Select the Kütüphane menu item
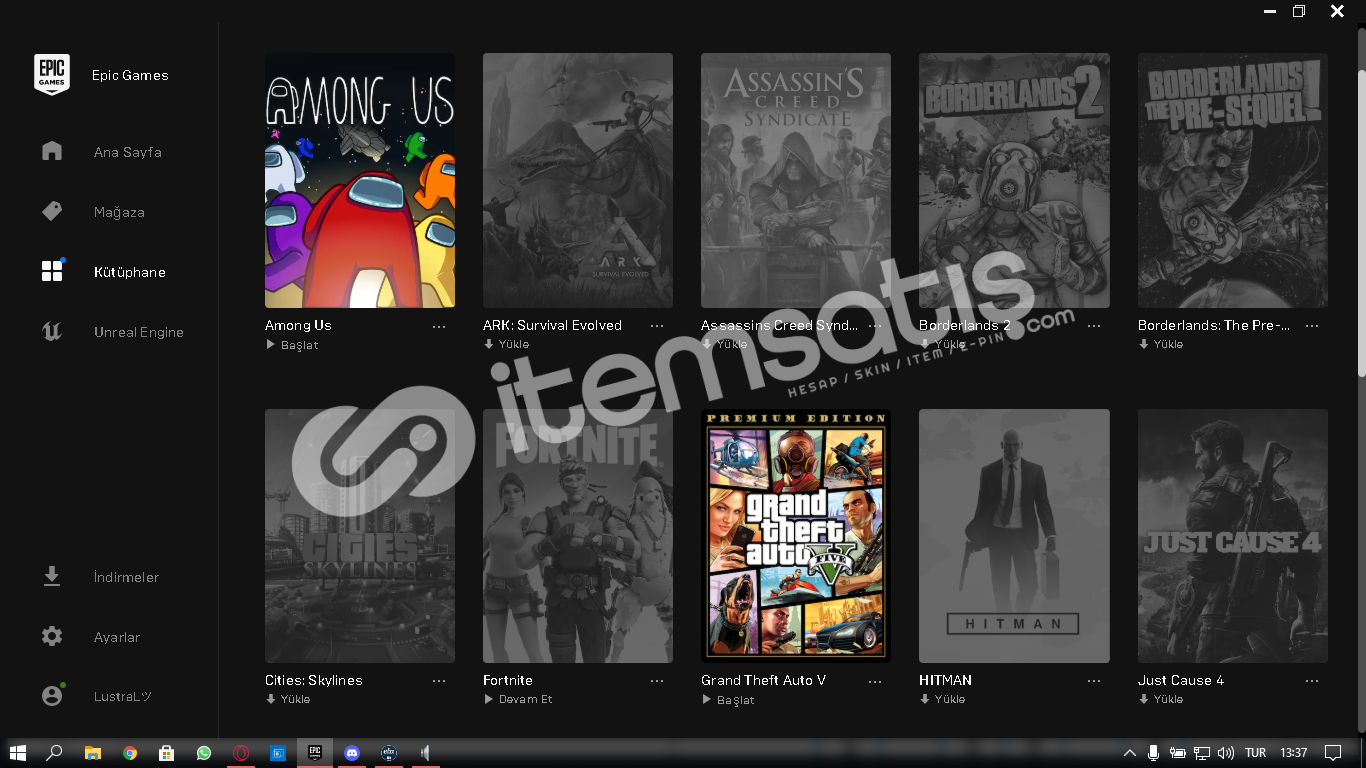1366x768 pixels. coord(129,272)
